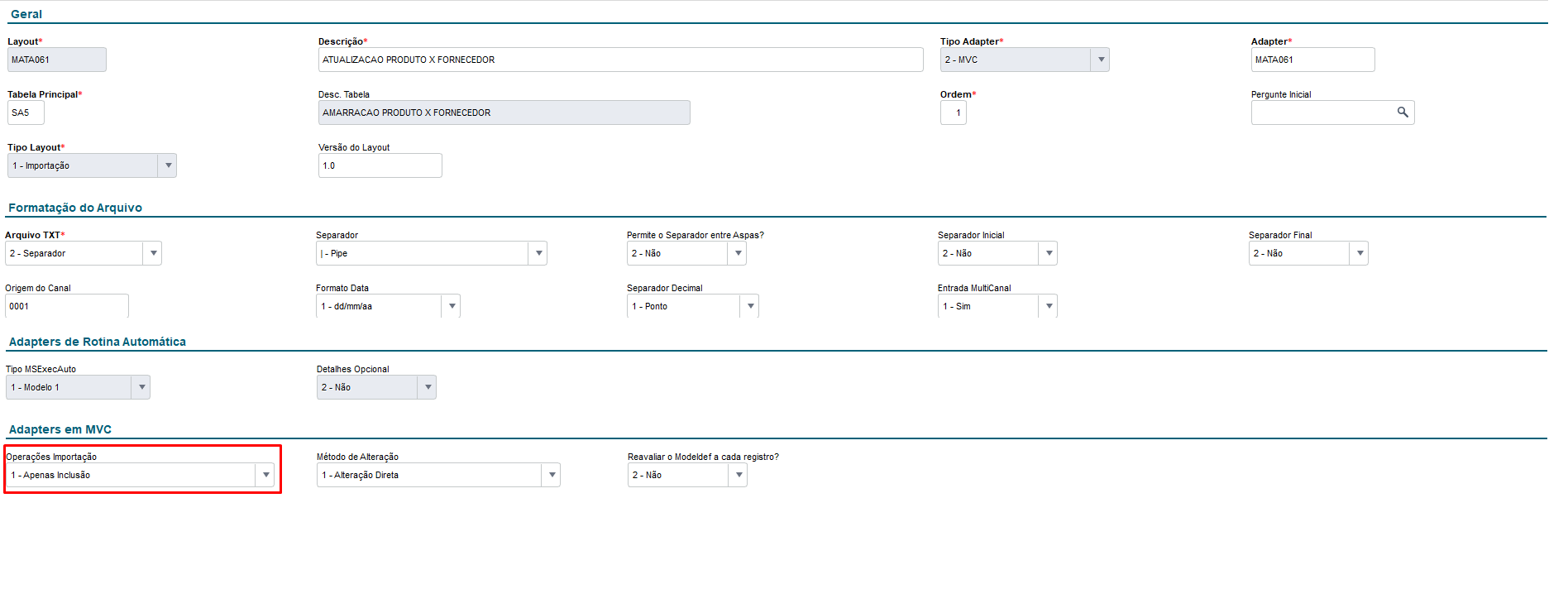Screen dimensions: 1568x589
Task: Open Reavaliar o Modeldef dropdown
Action: (x=739, y=475)
